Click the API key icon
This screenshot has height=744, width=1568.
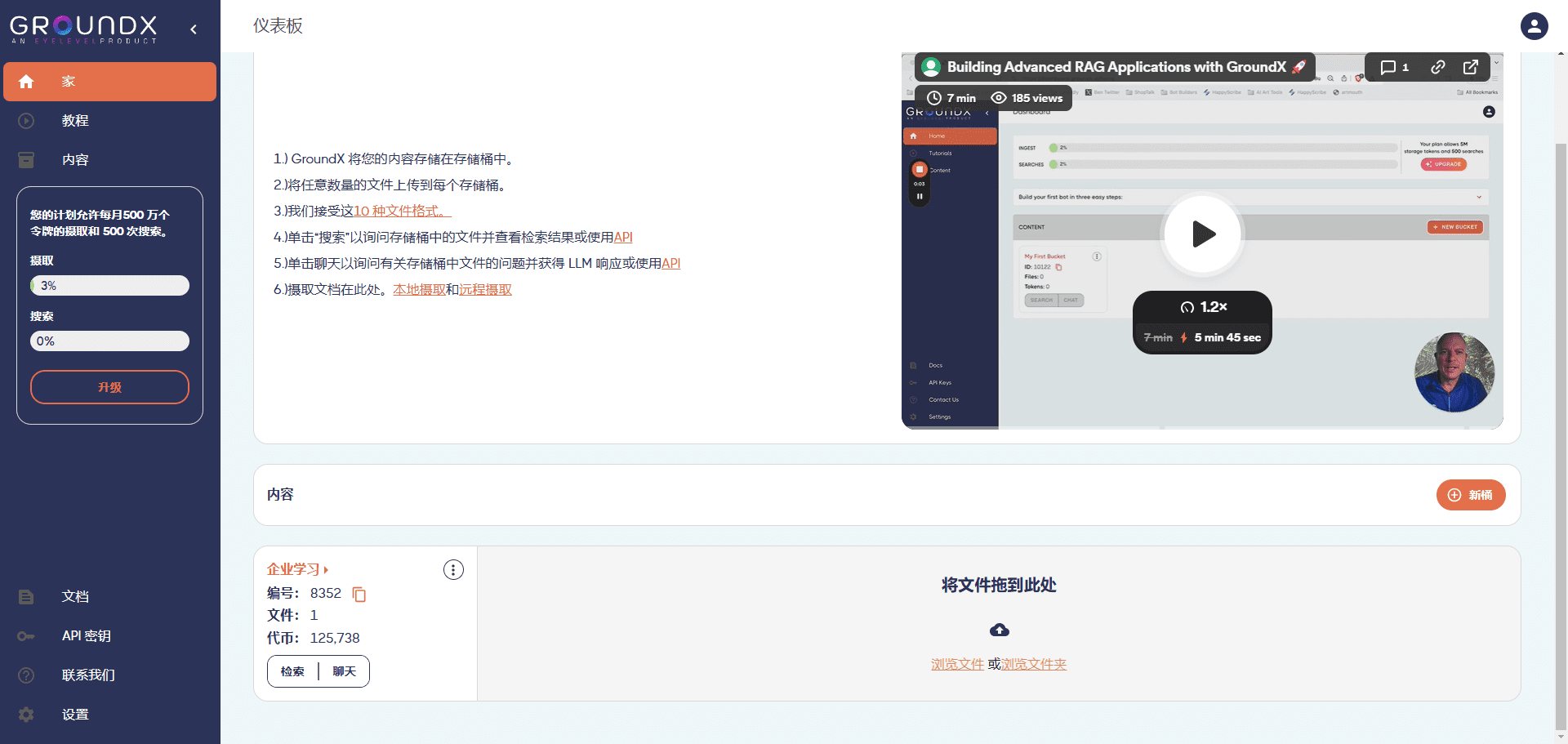point(26,636)
